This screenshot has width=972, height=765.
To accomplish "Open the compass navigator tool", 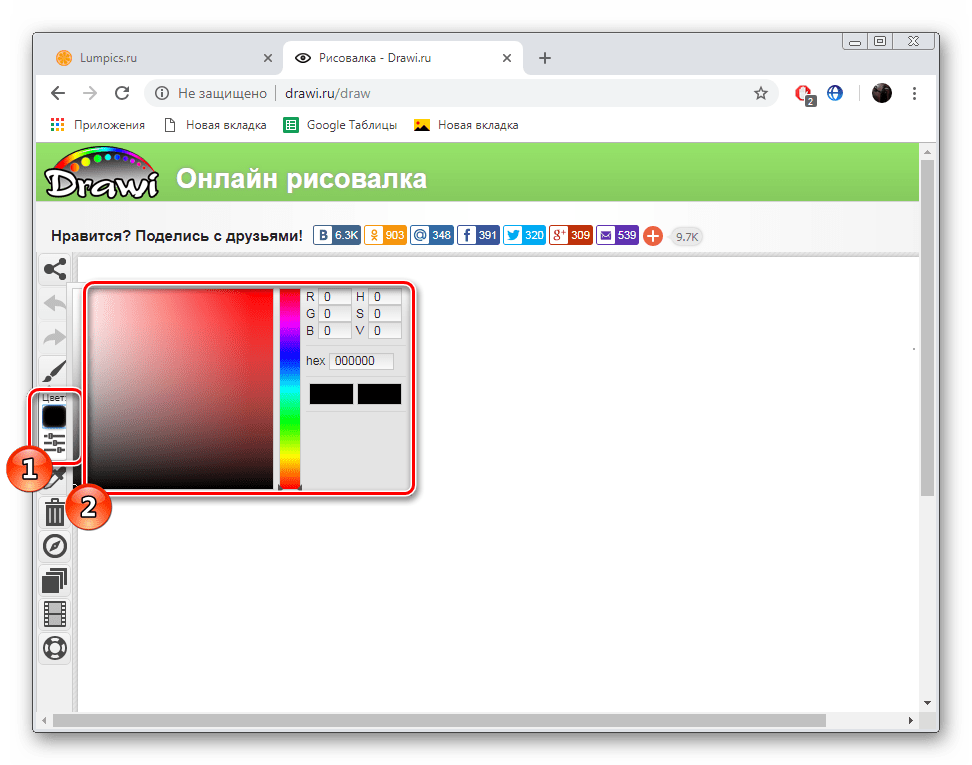I will tap(54, 546).
